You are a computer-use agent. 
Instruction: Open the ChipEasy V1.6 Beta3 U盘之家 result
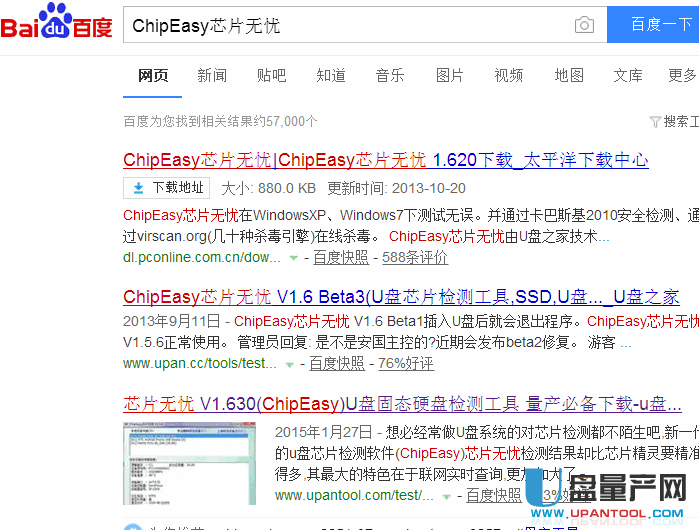coord(401,297)
